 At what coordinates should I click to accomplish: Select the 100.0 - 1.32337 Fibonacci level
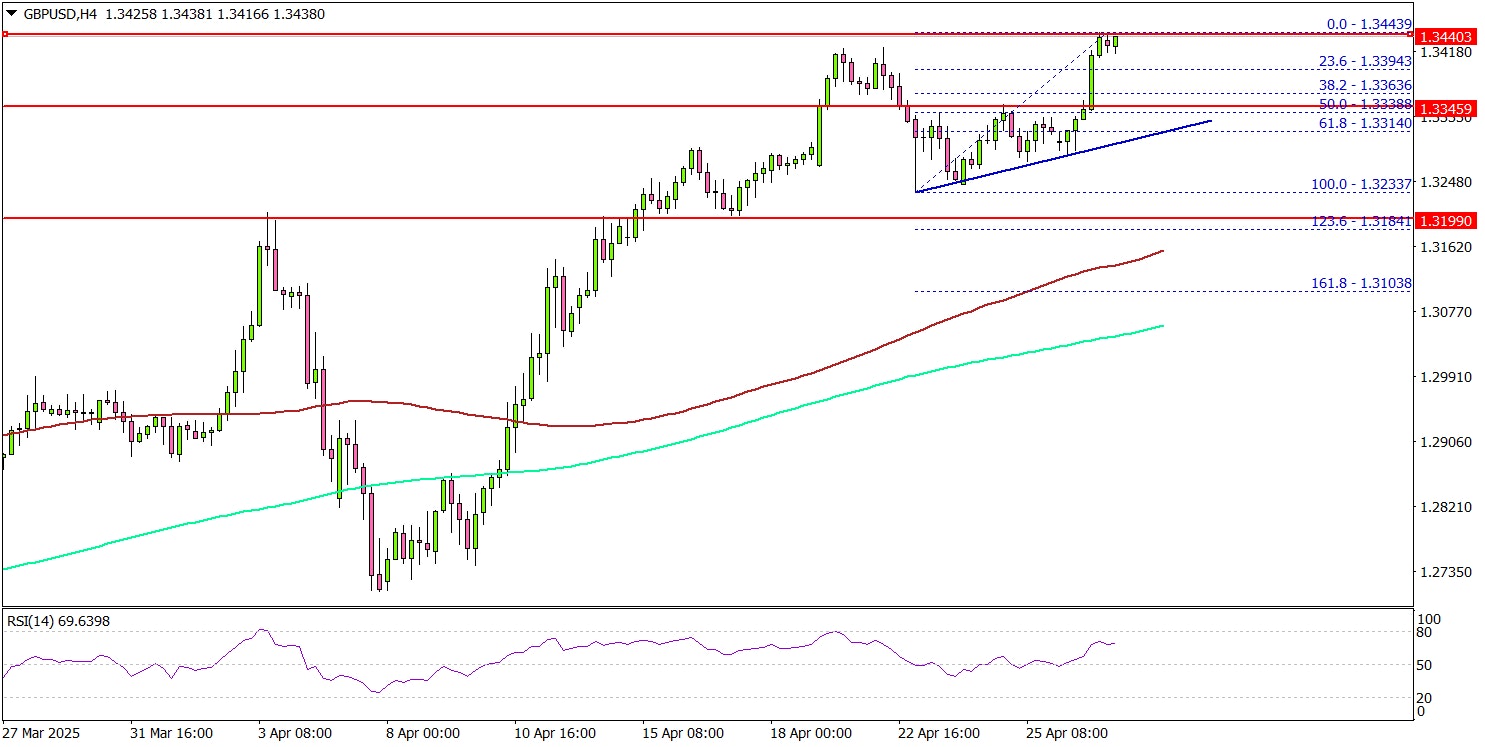(x=1361, y=185)
